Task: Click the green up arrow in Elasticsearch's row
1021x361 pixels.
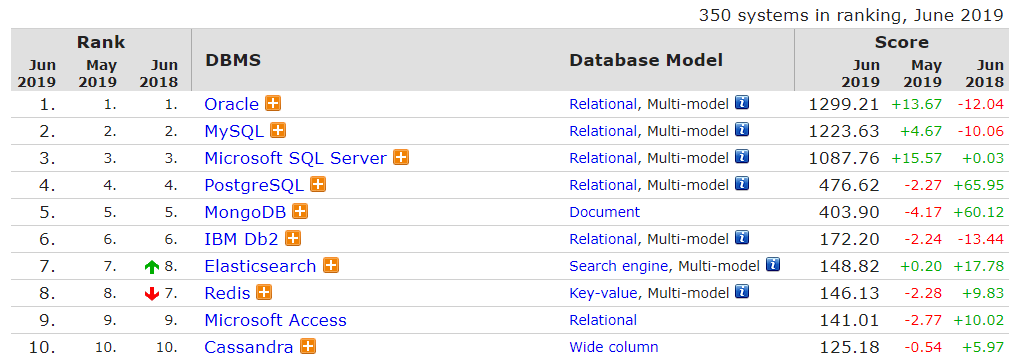Action: pos(152,267)
